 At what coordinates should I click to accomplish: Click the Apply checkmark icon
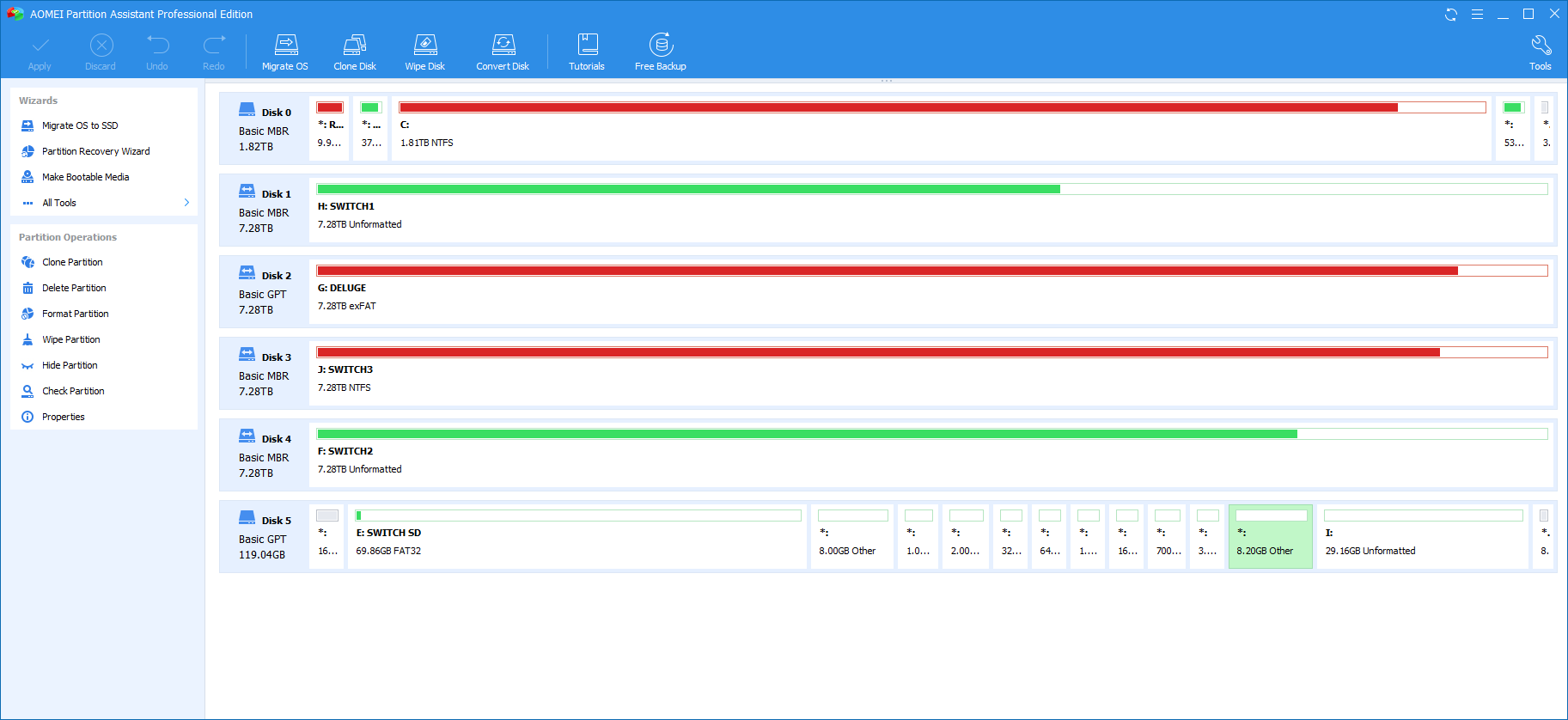[x=40, y=45]
